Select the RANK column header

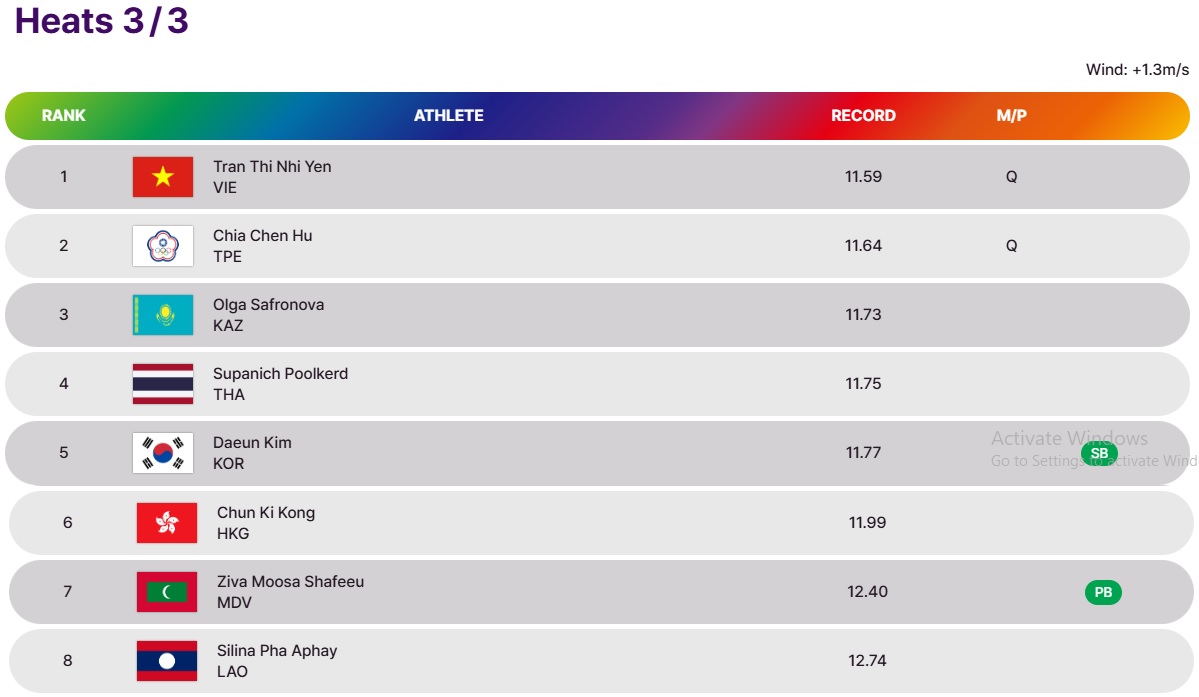(x=63, y=115)
